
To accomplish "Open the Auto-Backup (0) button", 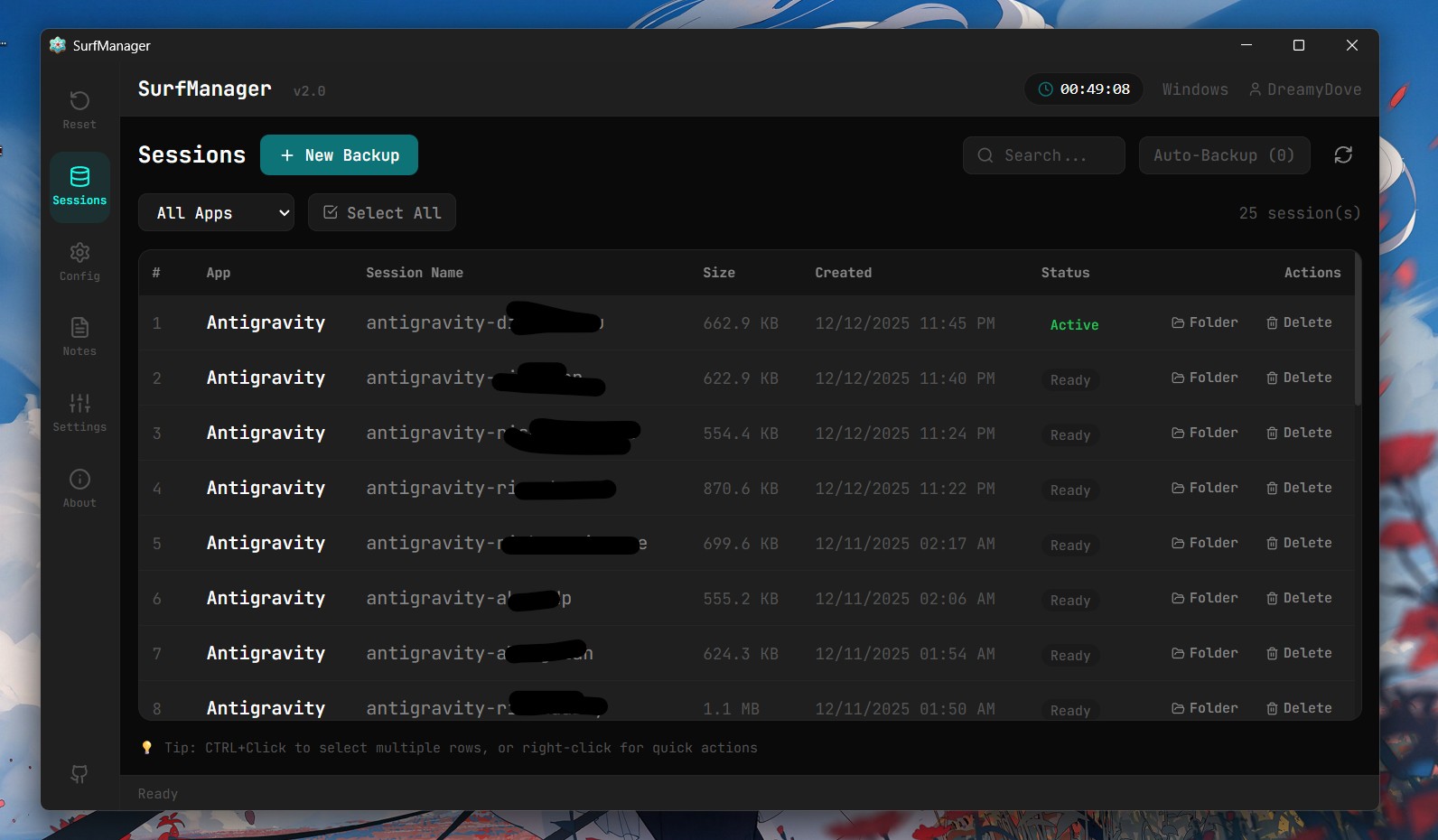I will point(1224,155).
